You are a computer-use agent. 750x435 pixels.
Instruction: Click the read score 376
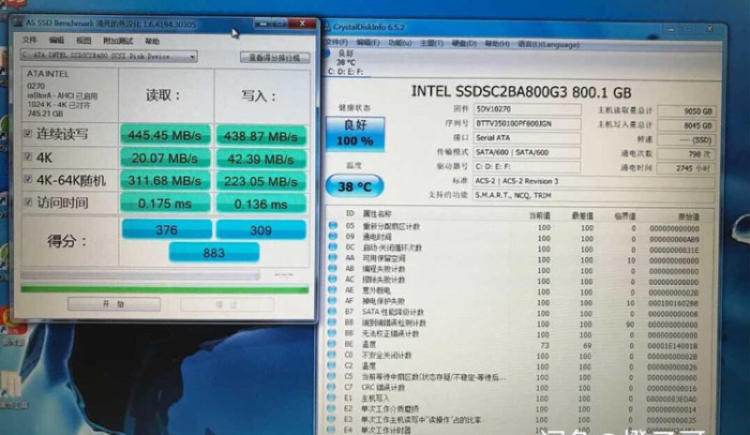click(166, 230)
